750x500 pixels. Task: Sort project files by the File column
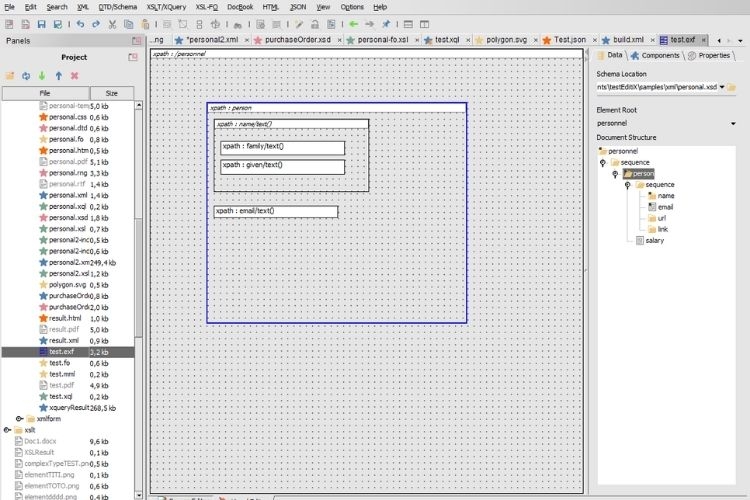[x=45, y=93]
